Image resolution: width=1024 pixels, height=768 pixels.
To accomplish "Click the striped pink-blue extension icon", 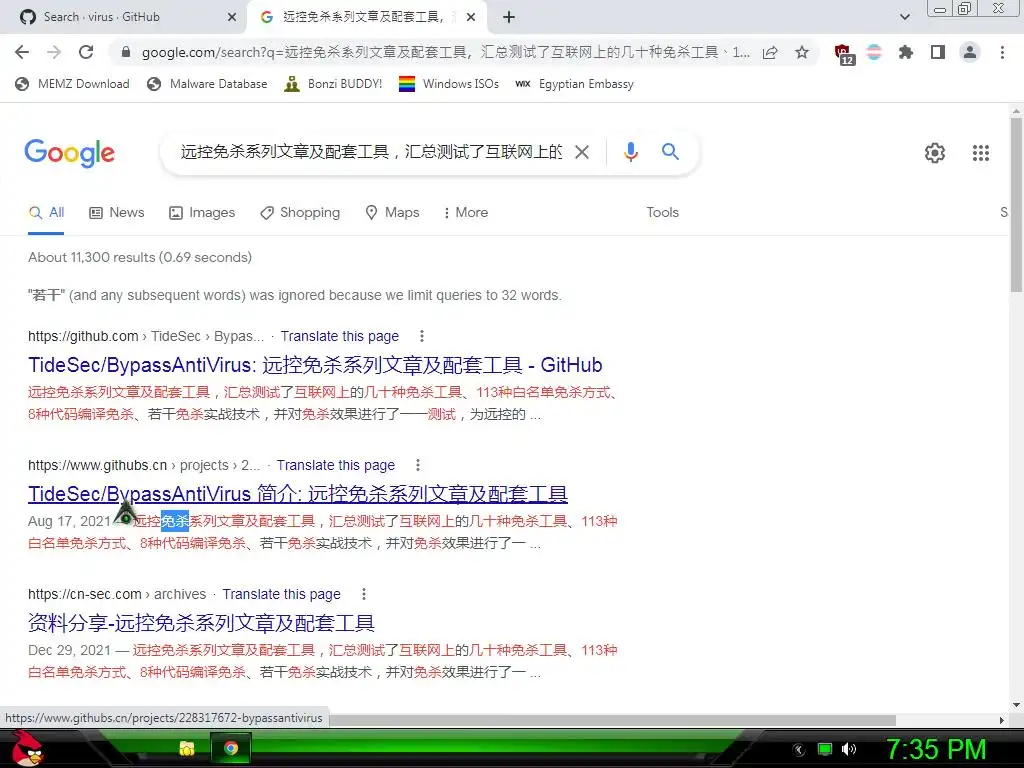I will (x=874, y=52).
